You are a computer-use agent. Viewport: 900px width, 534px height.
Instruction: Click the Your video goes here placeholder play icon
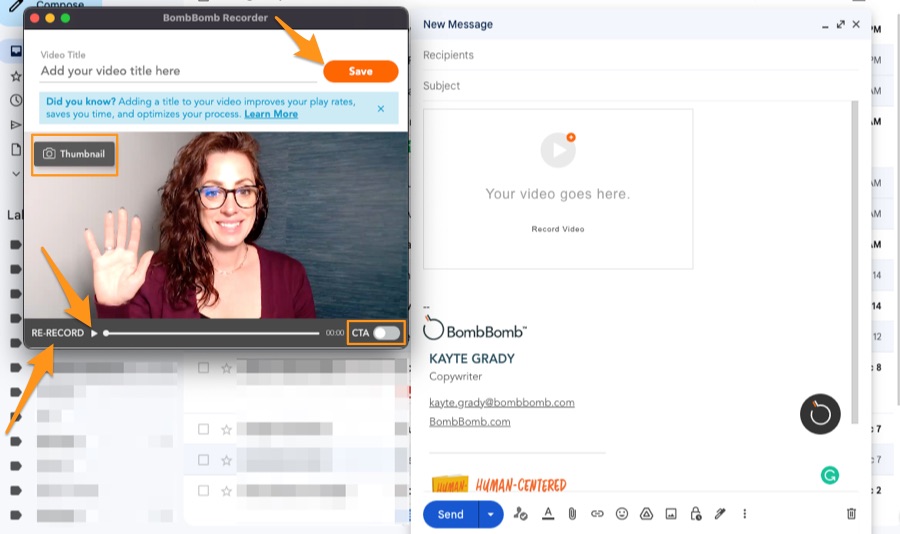tap(558, 150)
